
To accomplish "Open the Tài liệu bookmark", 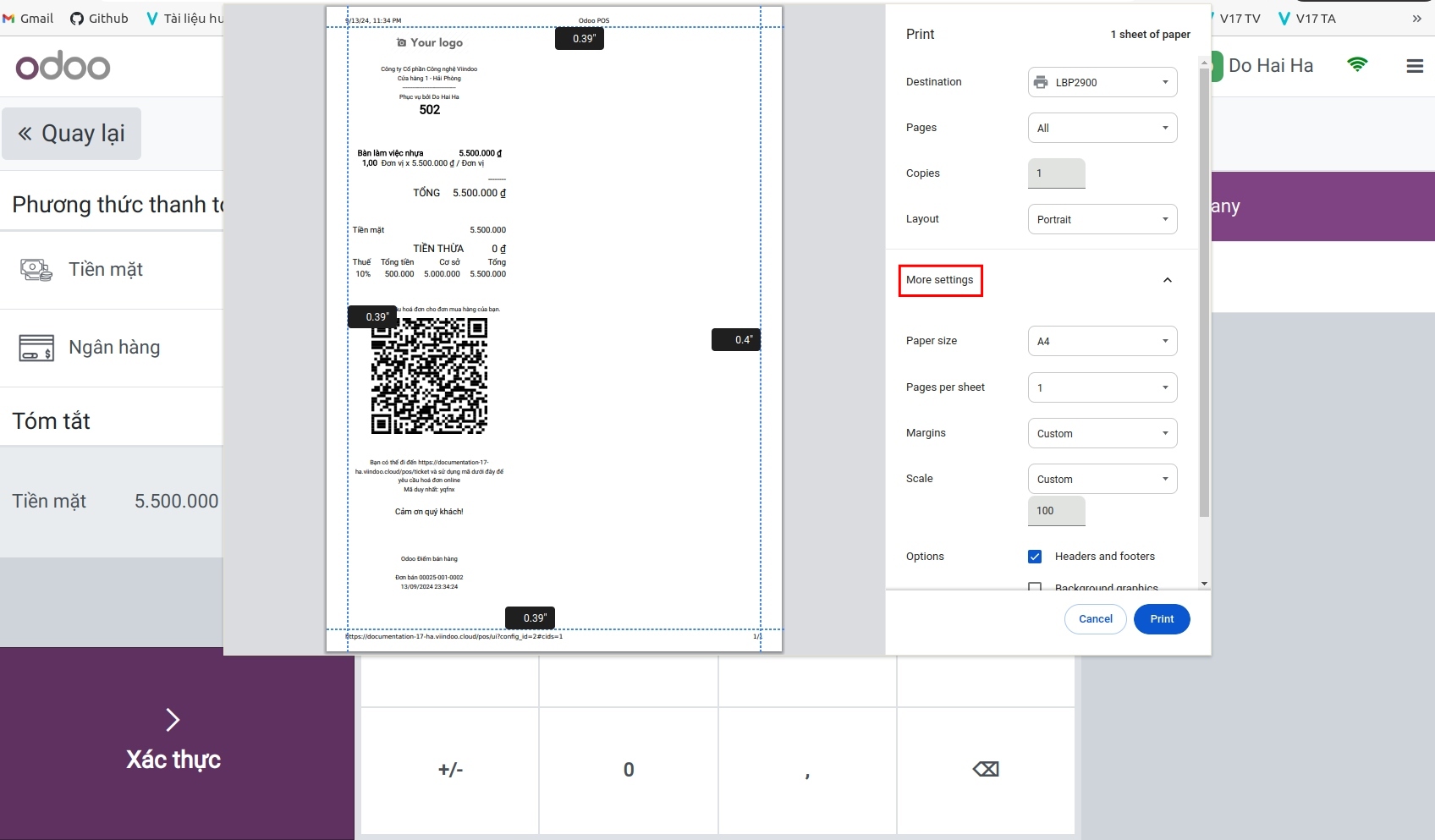I will click(x=185, y=18).
